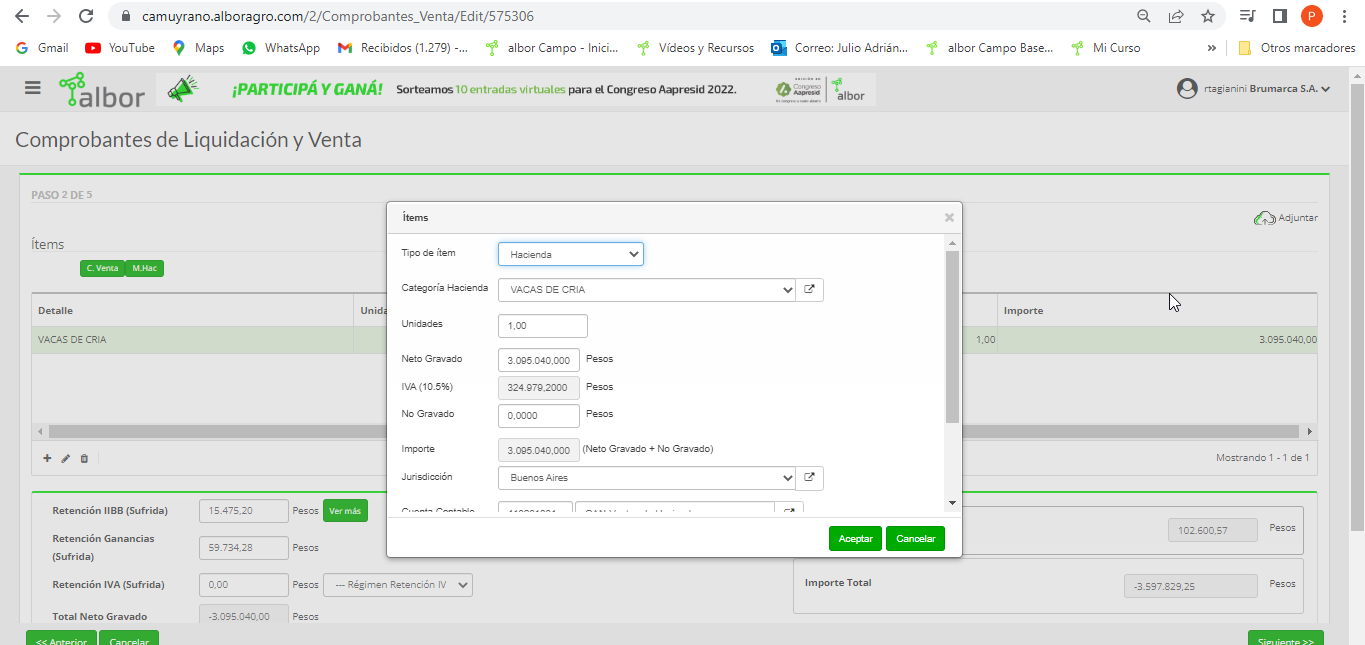Open the Maps bookmark
Screen dimensions: 1365x645
click(198, 48)
